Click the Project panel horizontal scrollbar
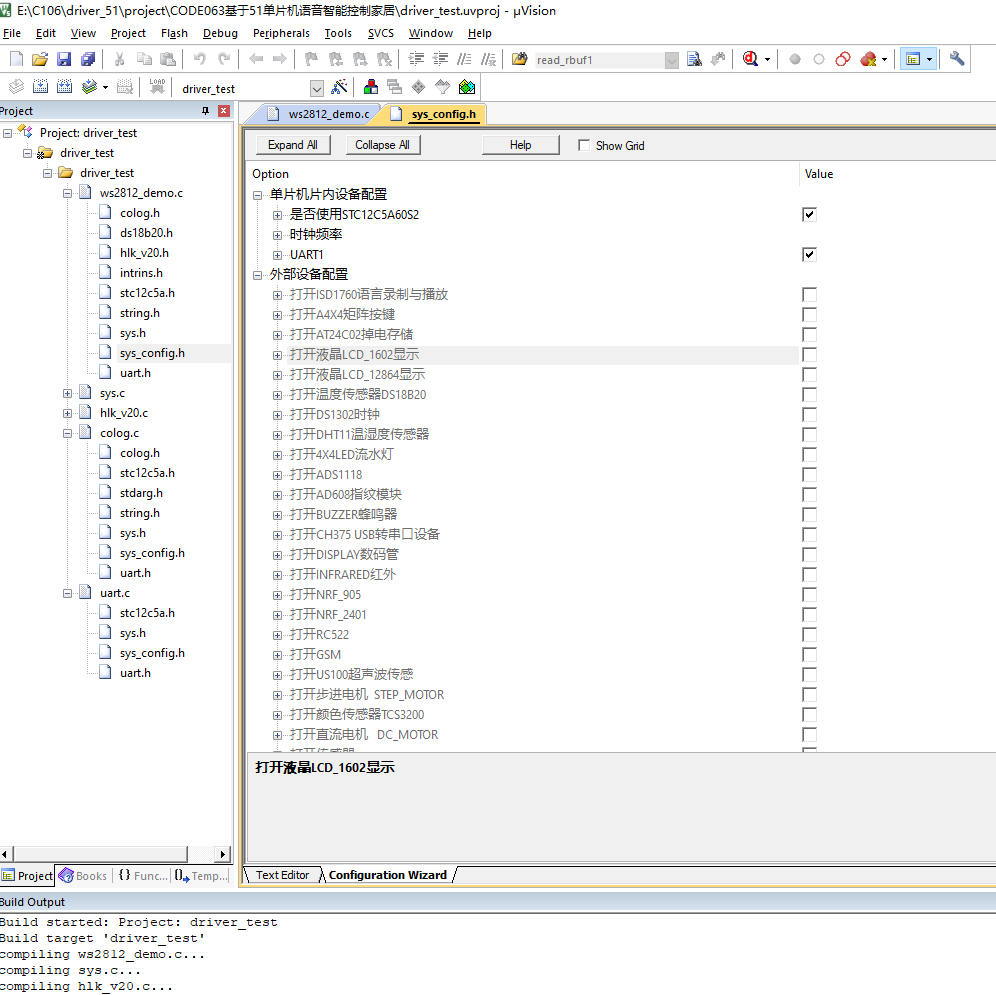 point(100,854)
